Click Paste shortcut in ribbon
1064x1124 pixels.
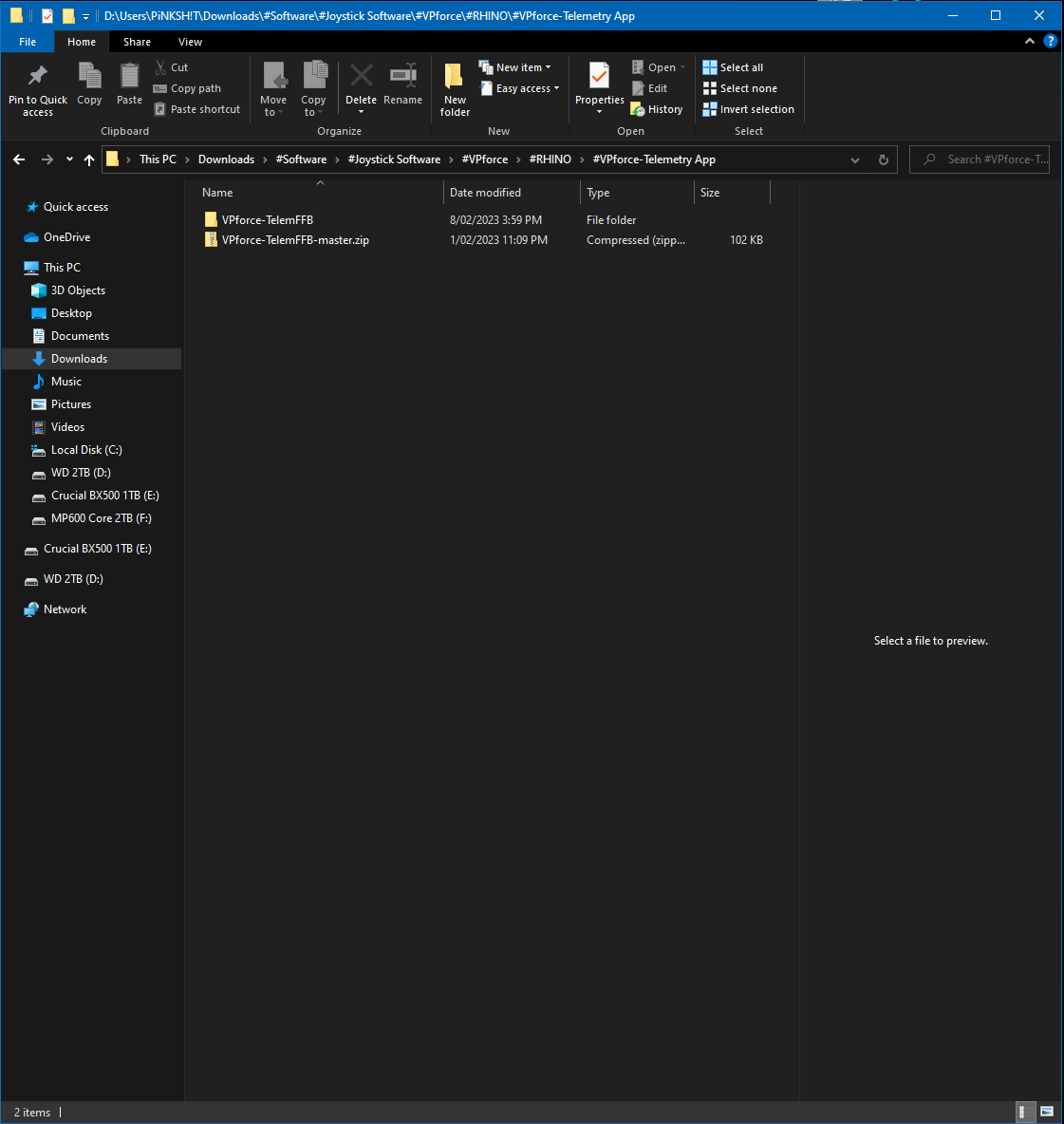(x=197, y=109)
